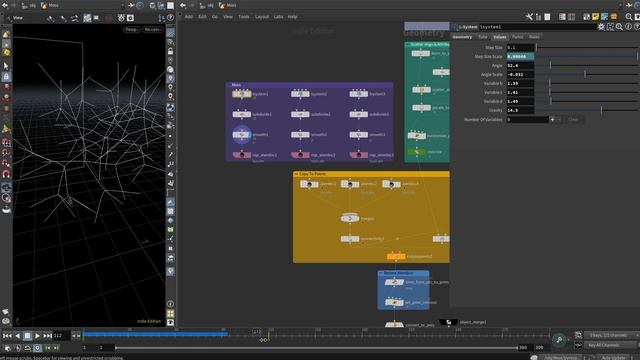Open the channels dropdown right of timeline

coord(611,335)
